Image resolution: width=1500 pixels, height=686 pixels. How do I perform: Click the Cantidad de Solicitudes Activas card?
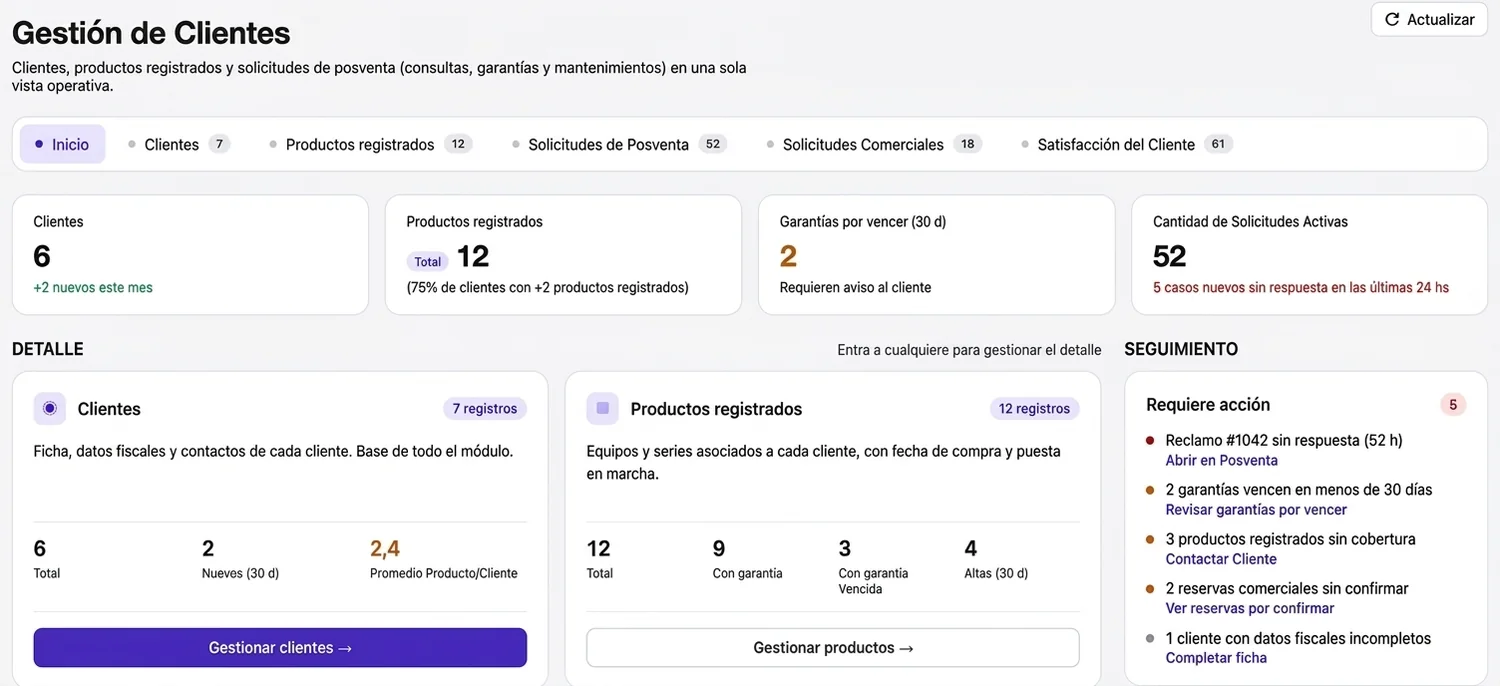[1309, 255]
